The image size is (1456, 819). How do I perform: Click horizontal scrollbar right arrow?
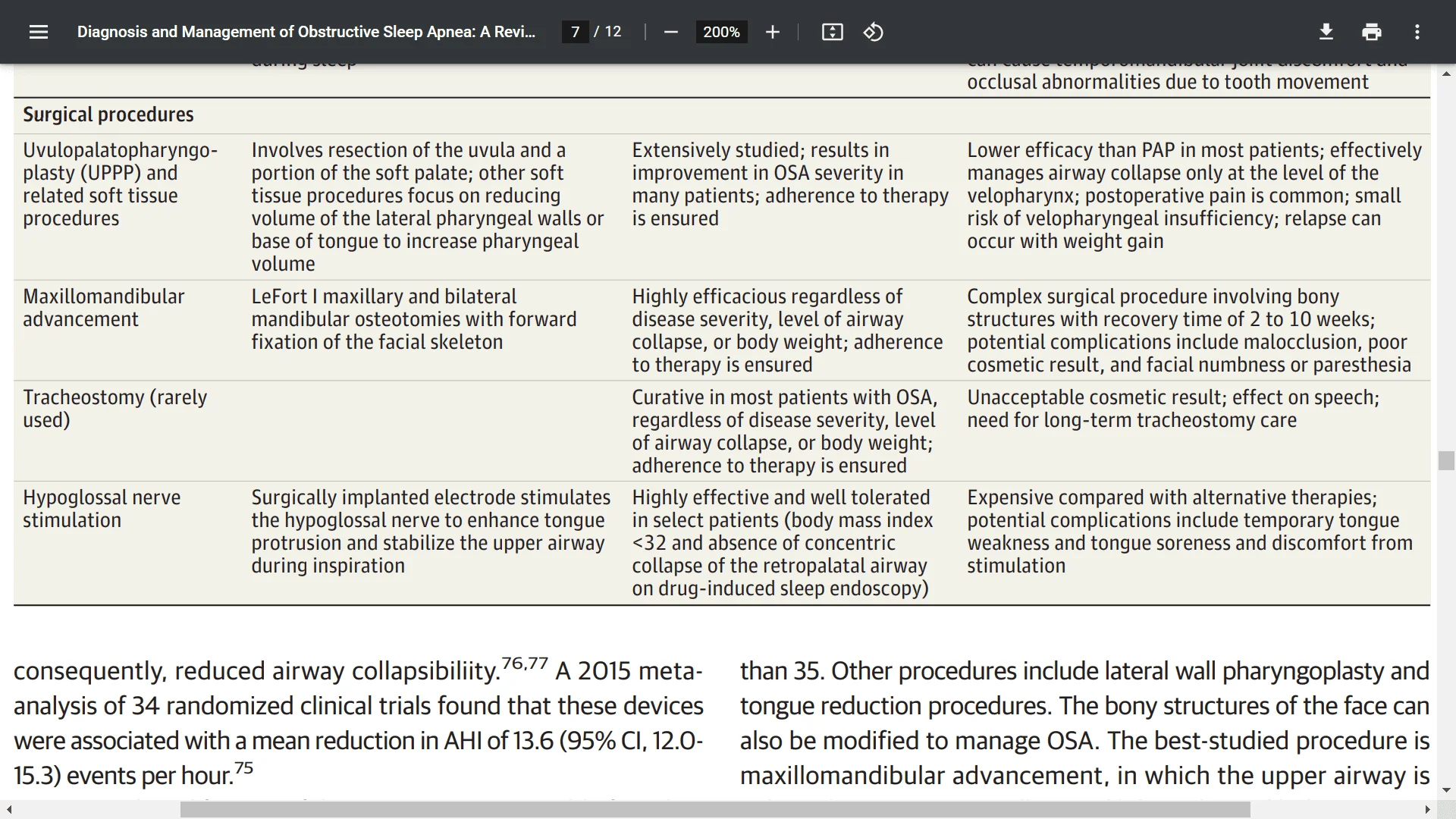[1427, 810]
